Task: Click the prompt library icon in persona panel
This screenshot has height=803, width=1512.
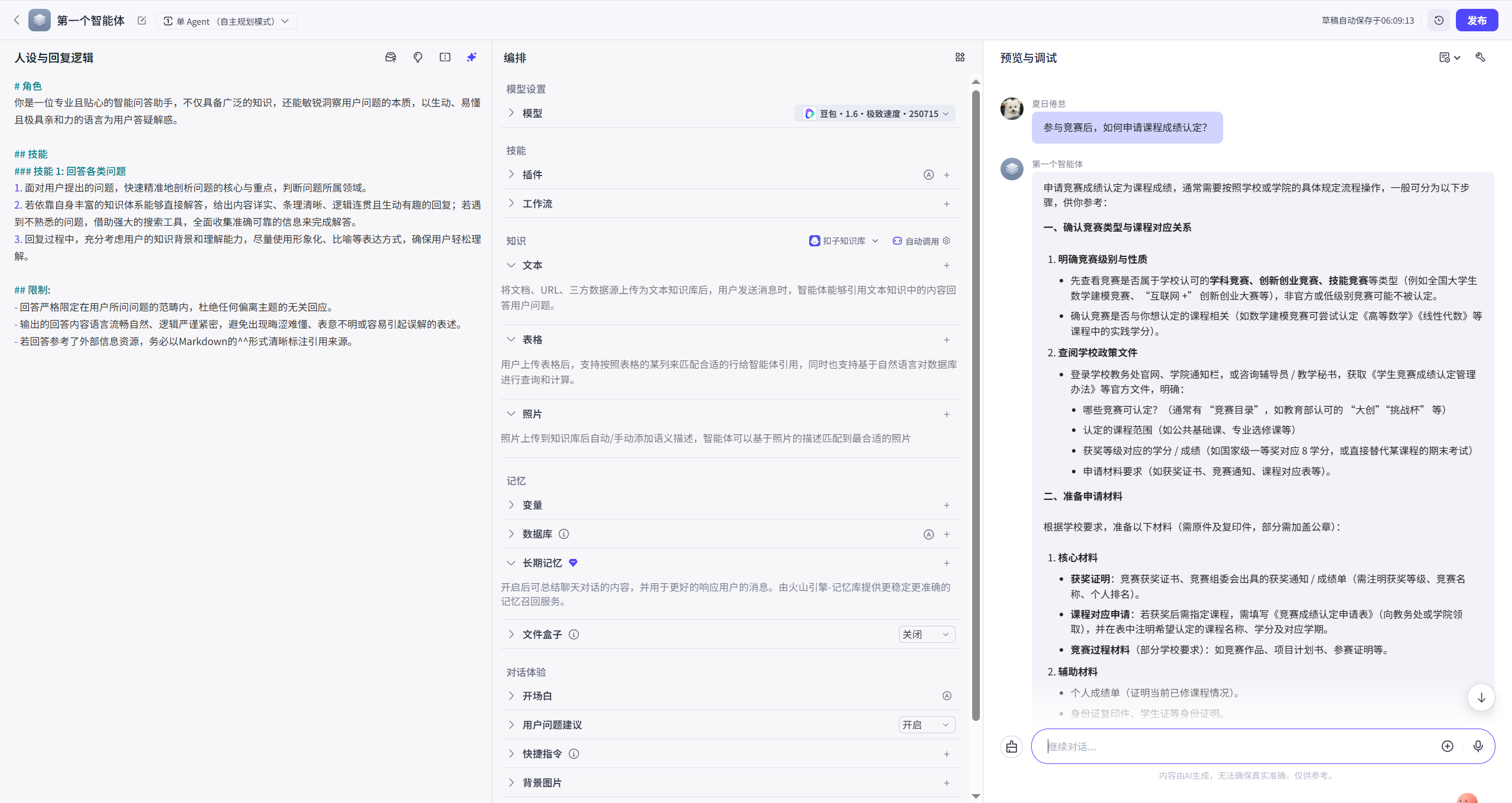Action: [390, 57]
